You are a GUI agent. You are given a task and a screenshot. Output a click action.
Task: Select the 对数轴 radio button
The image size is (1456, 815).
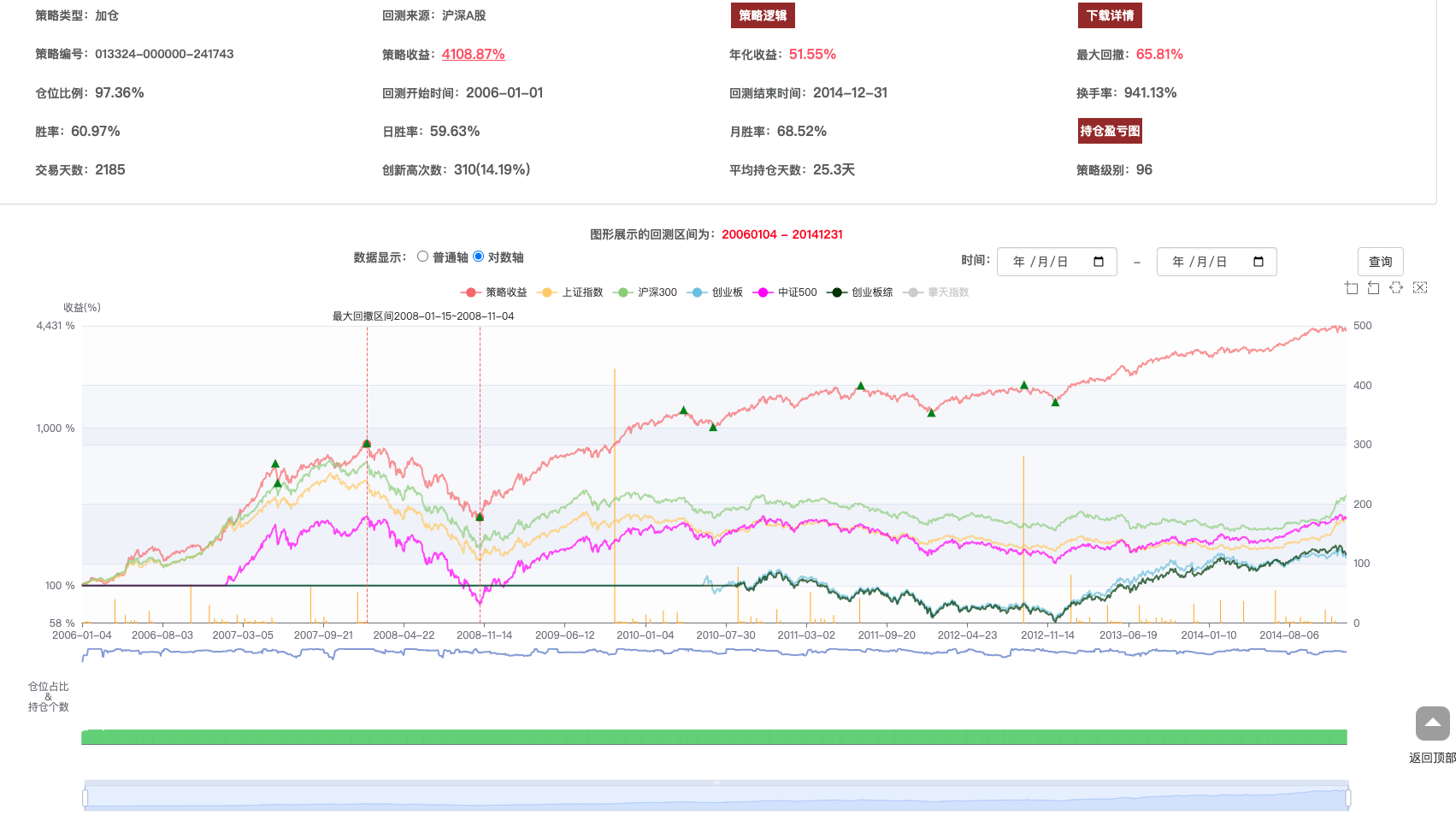pos(478,257)
